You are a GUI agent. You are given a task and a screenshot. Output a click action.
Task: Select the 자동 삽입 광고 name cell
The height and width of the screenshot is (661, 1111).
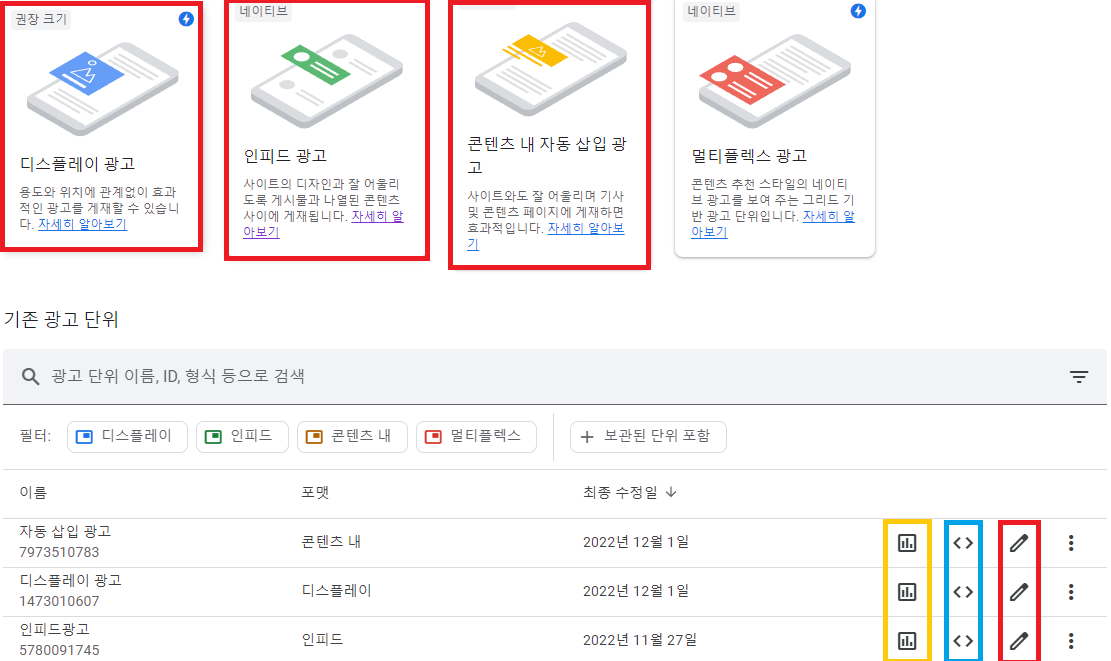coord(65,531)
